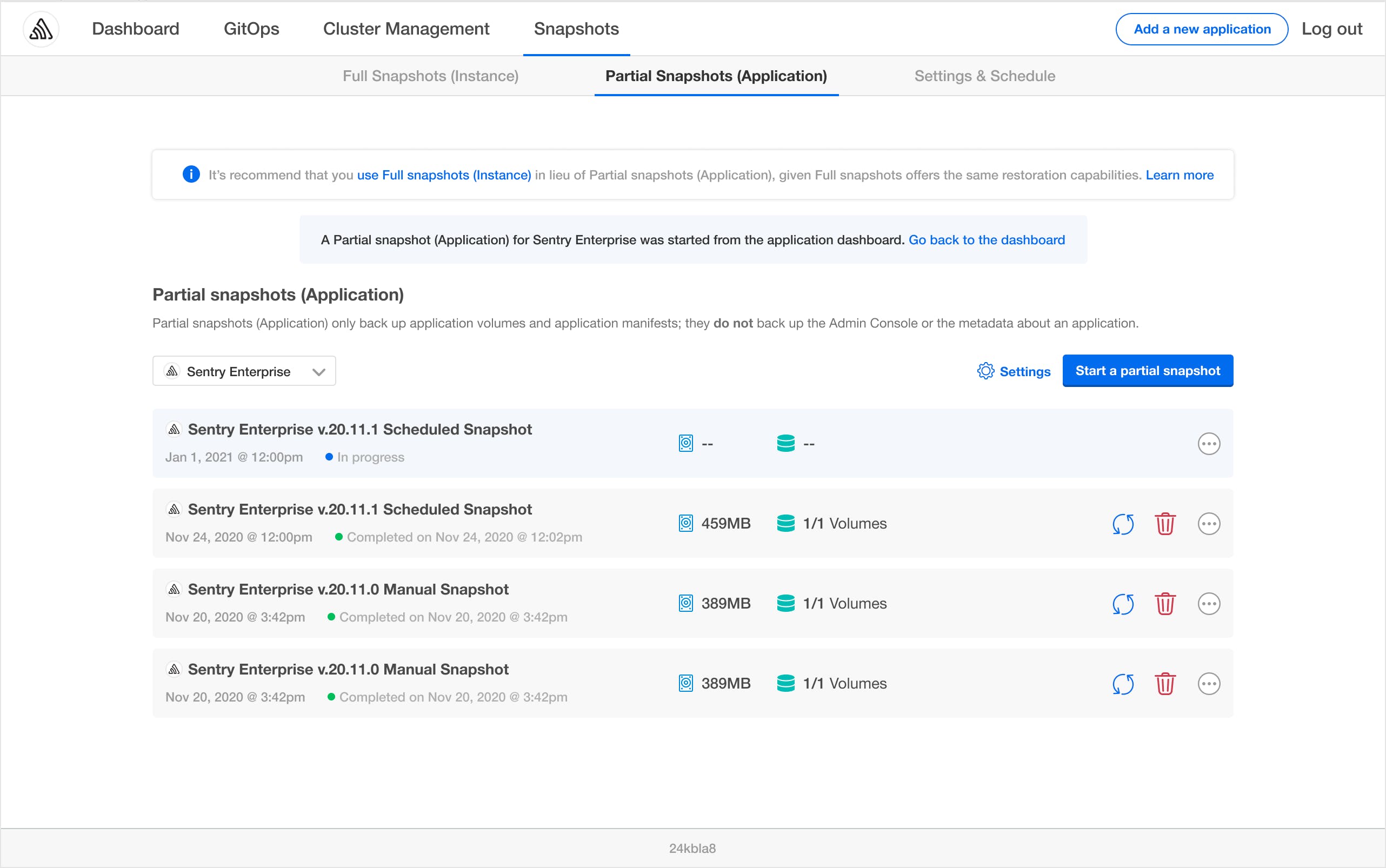
Task: Switch to the Settings and Schedule tab
Action: point(984,75)
